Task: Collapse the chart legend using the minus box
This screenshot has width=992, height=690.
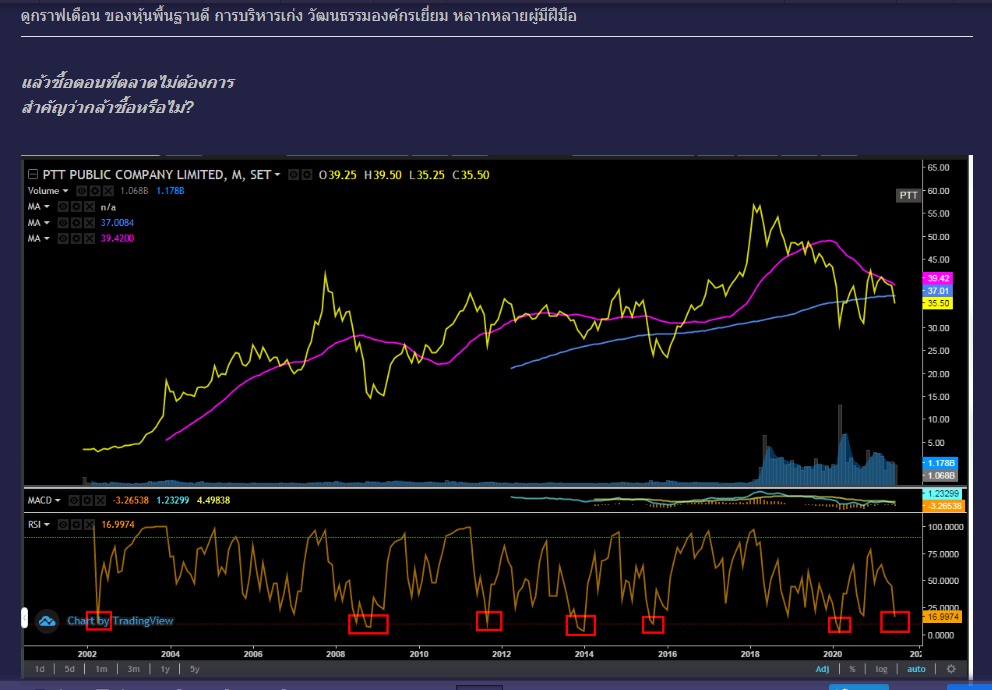Action: 33,175
